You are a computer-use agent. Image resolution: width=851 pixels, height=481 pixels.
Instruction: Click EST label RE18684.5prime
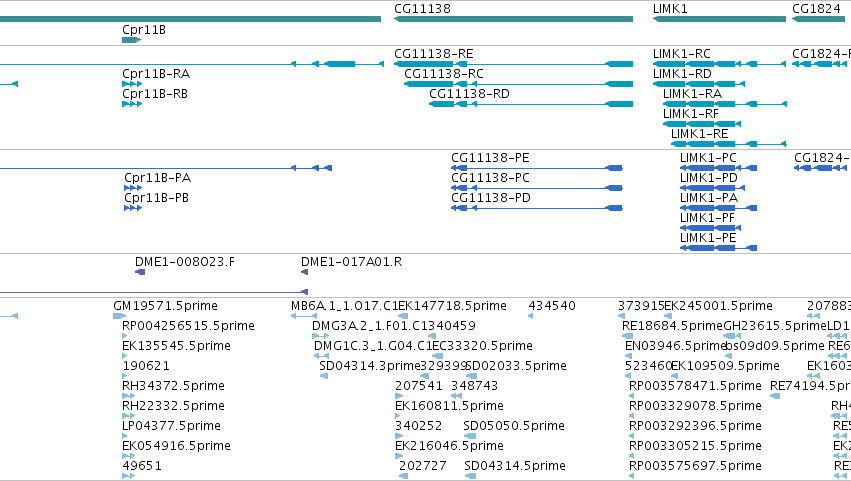672,326
